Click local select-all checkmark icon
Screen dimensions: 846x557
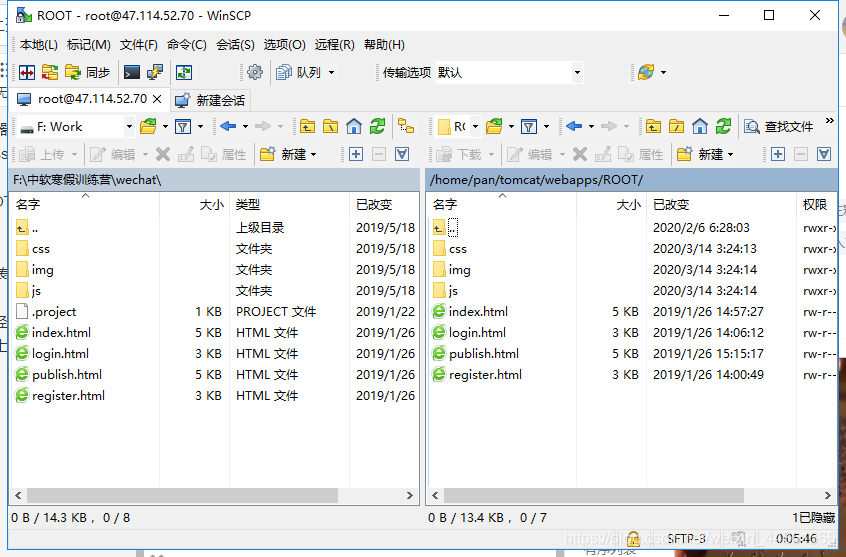[402, 154]
